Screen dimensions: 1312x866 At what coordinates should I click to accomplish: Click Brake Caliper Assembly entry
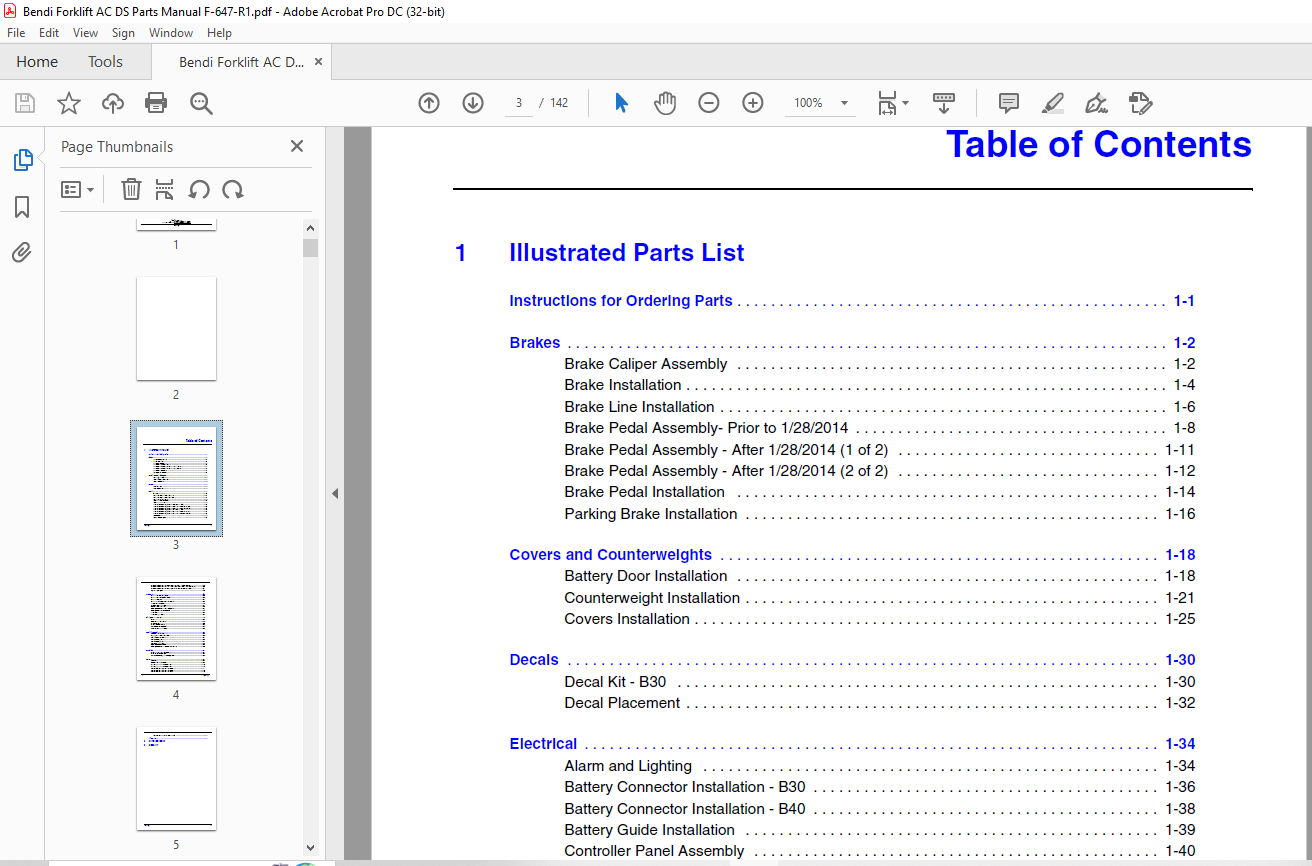click(x=646, y=364)
